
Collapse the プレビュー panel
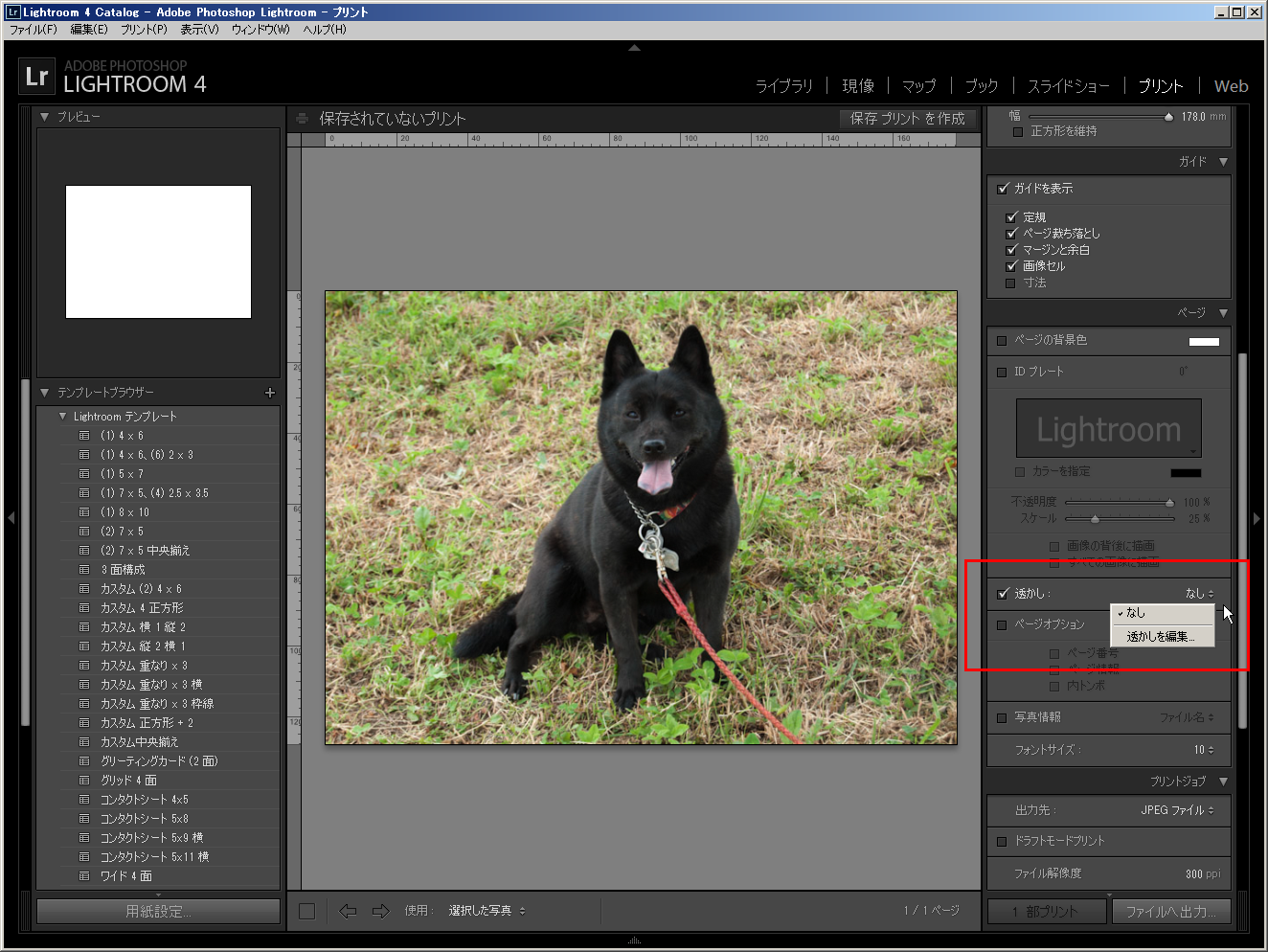44,117
